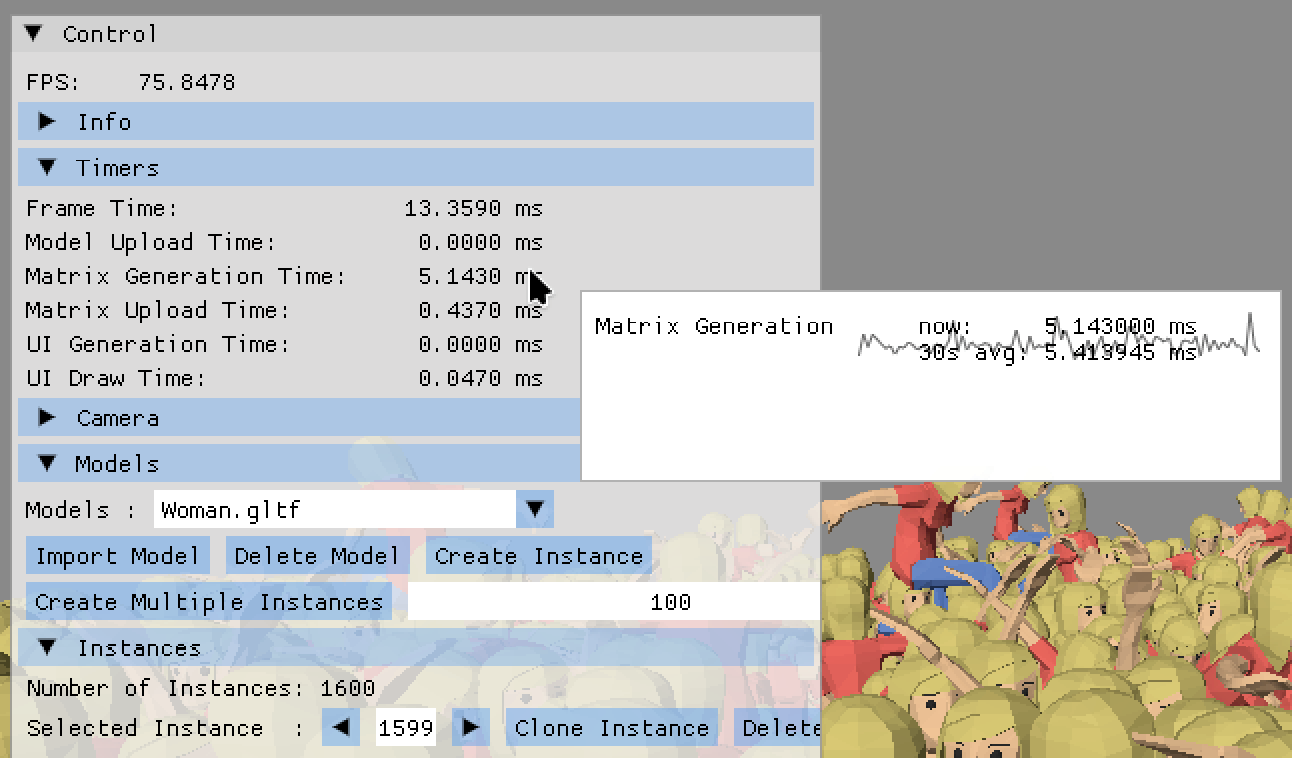Collapse the Models section header
The image size is (1292, 758).
pyautogui.click(x=47, y=464)
